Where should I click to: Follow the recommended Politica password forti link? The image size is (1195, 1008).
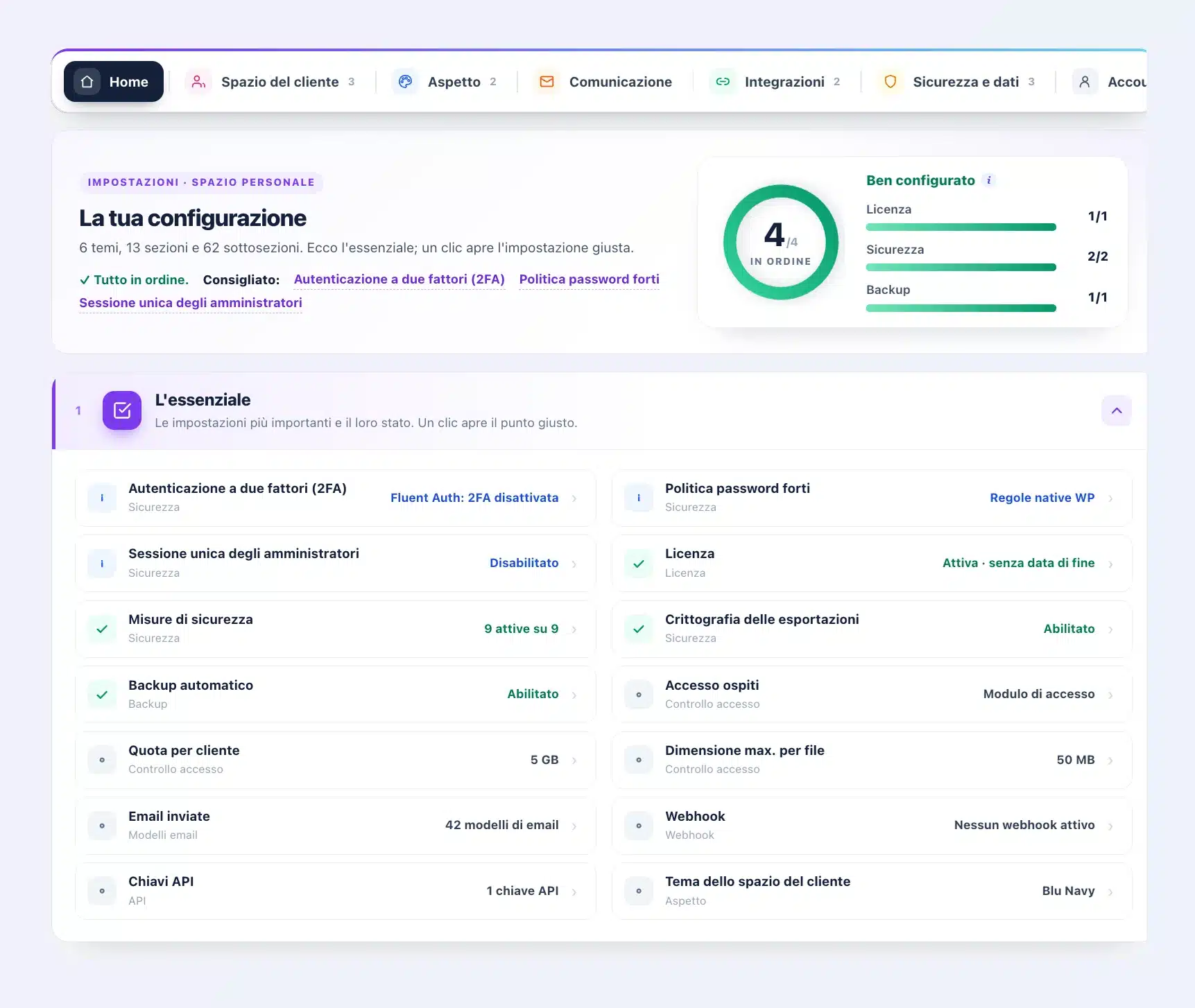(x=590, y=279)
